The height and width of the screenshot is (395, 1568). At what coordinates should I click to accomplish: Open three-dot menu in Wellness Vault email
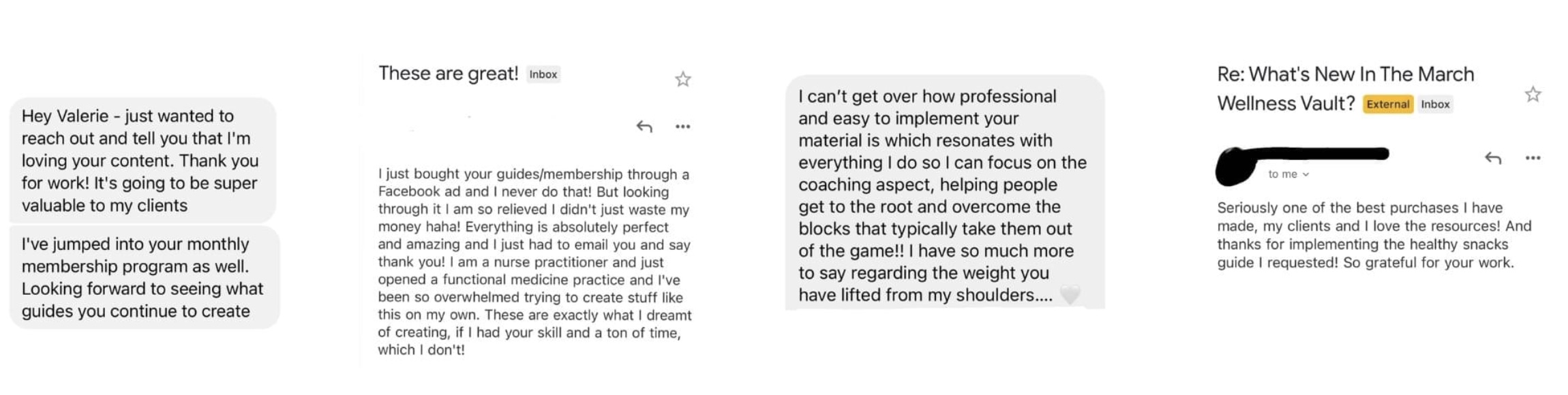coord(1533,158)
